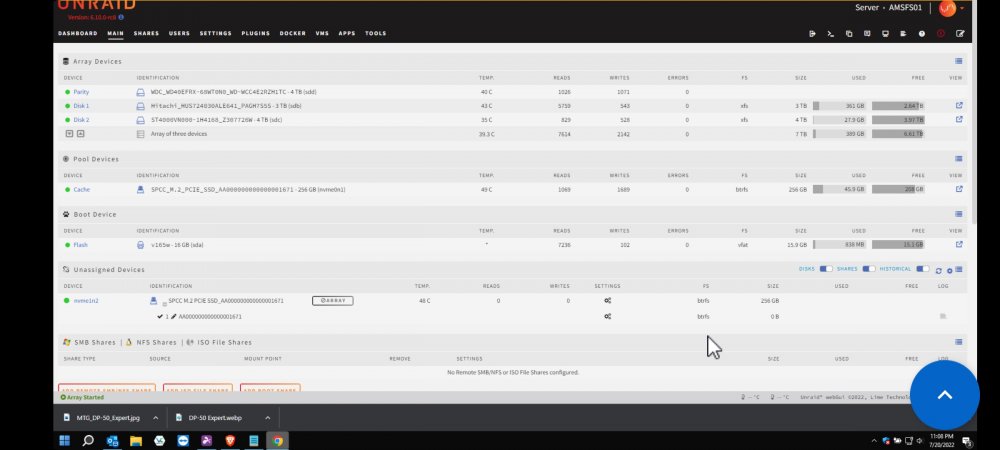Click the red power icon in the top toolbar
Screen dimensions: 1000x450
(941, 34)
